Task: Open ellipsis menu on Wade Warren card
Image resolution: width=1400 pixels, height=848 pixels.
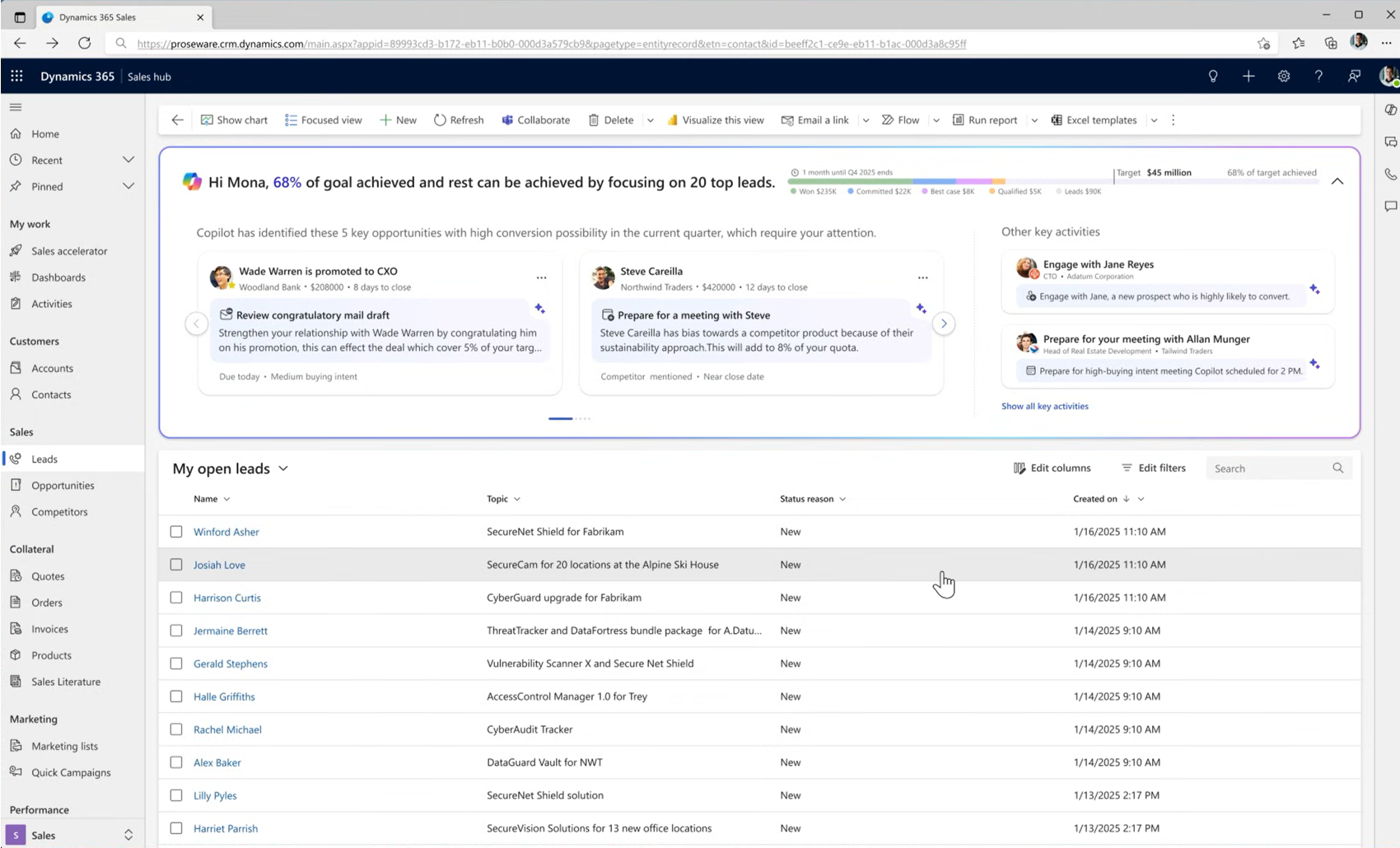Action: click(541, 277)
